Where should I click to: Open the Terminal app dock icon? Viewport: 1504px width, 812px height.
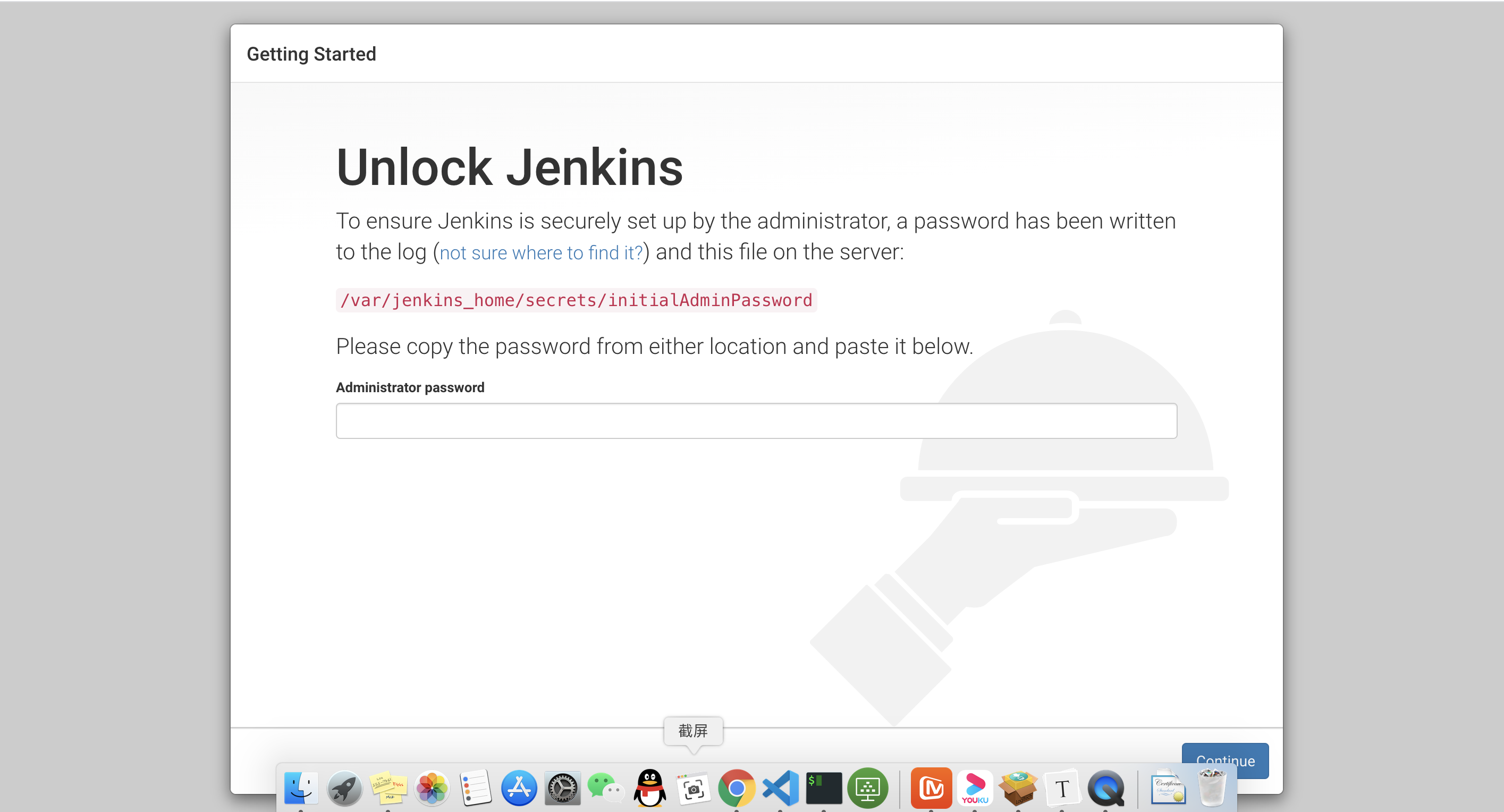[824, 788]
